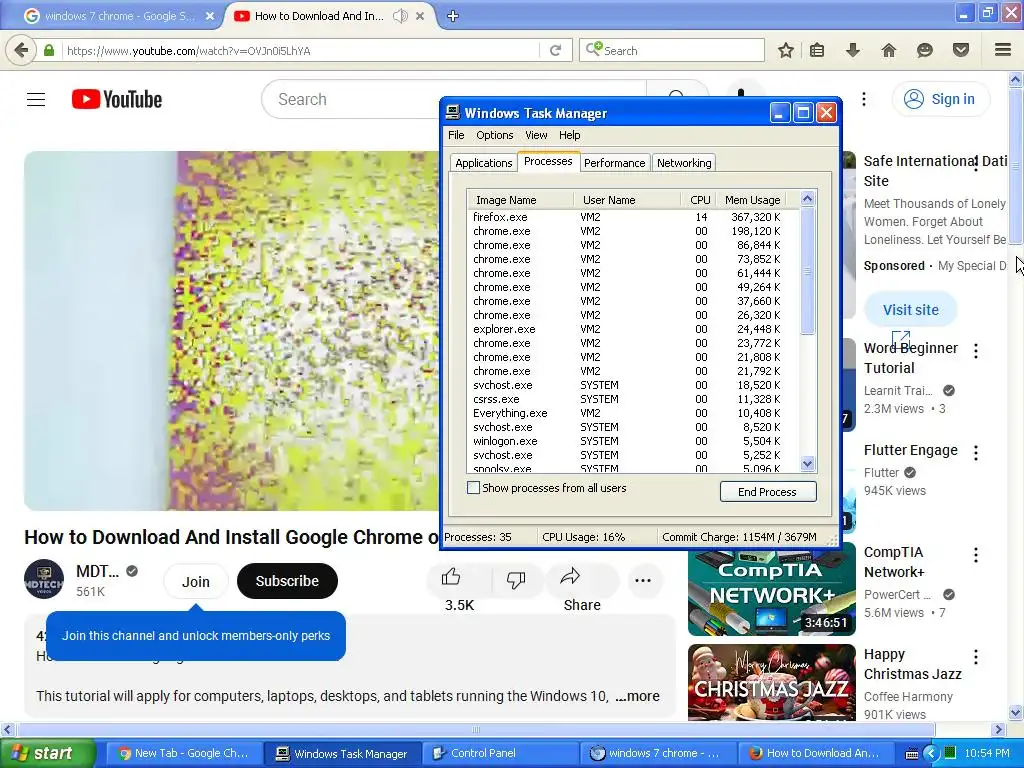Switch to the Applications tab

[483, 163]
